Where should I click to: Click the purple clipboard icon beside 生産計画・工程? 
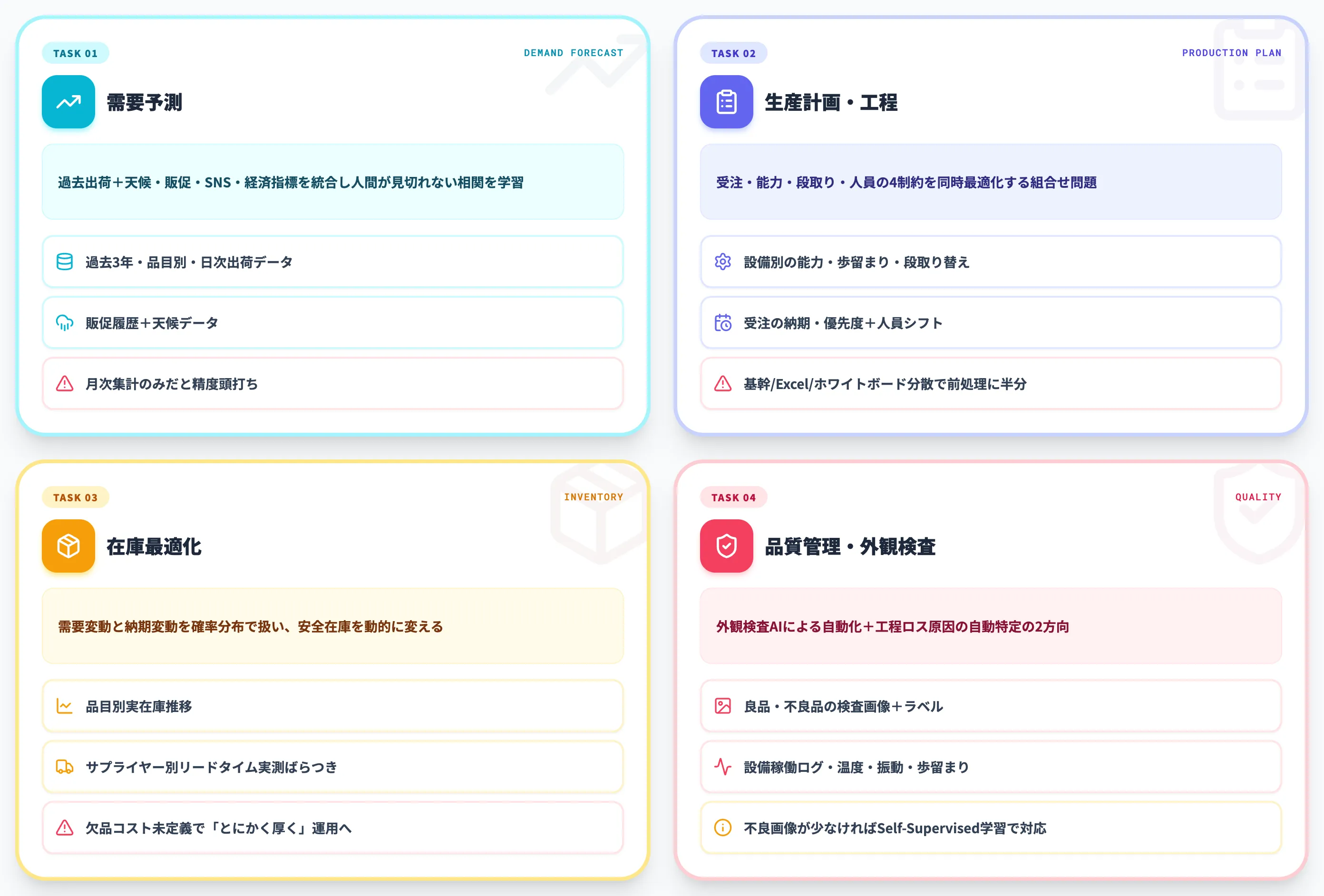726,102
